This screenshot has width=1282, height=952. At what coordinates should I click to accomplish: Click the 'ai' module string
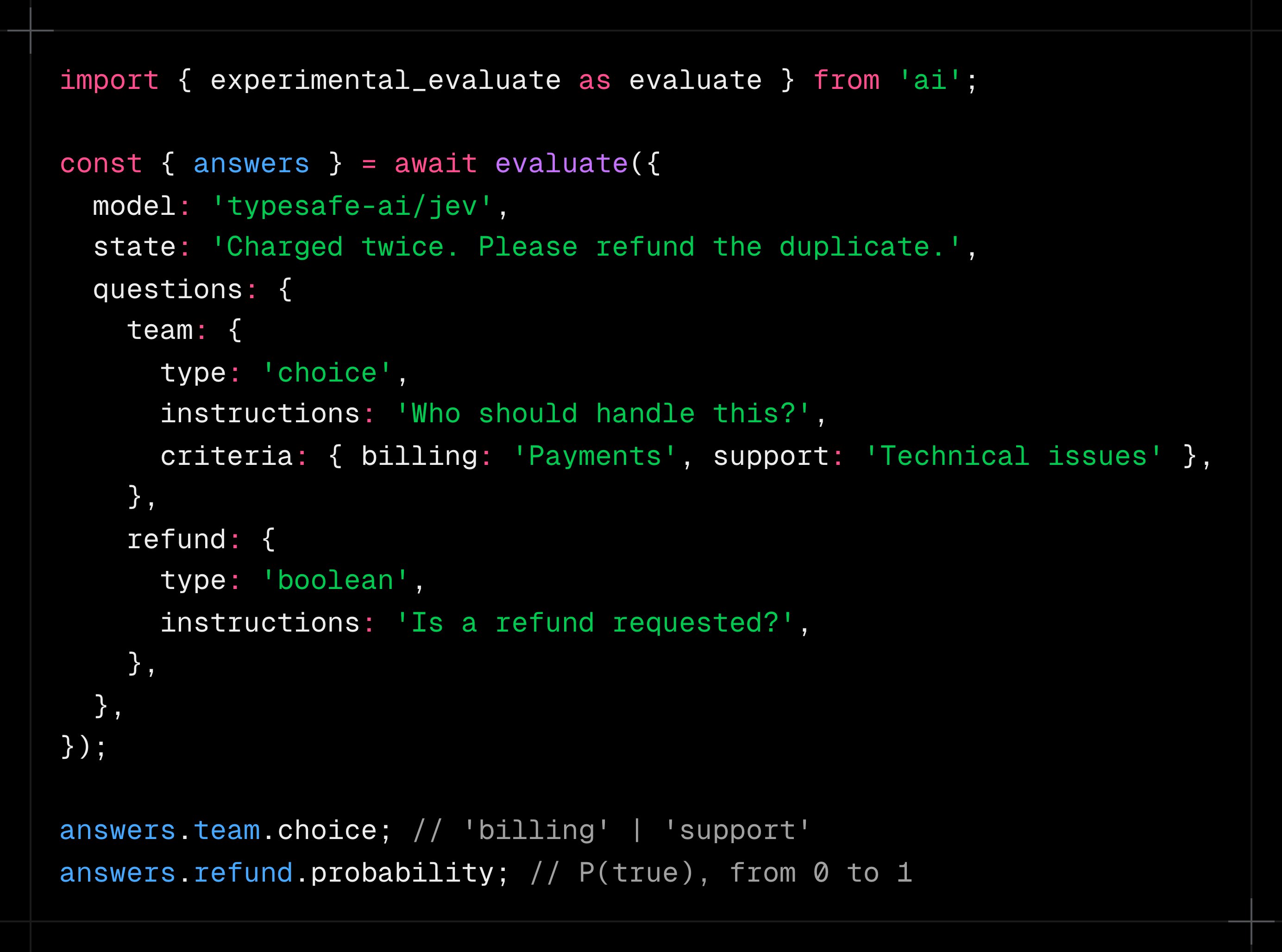930,81
